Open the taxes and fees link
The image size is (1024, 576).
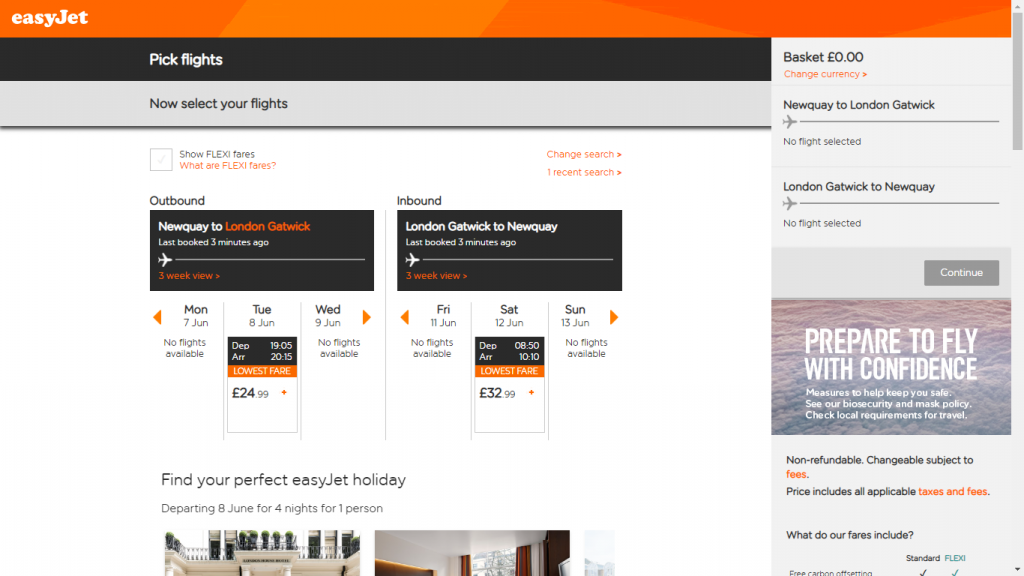coord(953,492)
